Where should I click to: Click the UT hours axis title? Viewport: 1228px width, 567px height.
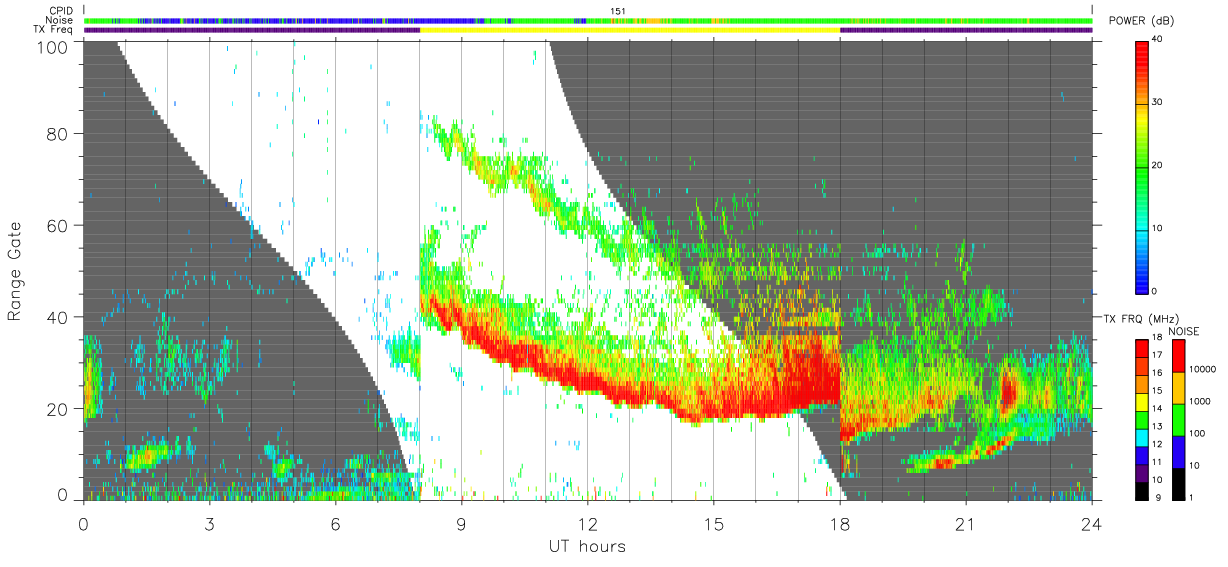[x=586, y=547]
